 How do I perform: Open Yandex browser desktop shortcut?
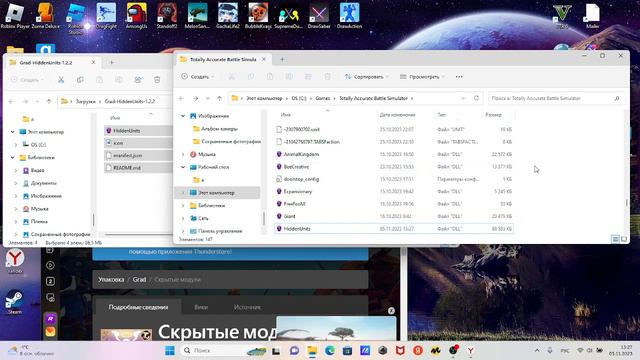coord(15,262)
